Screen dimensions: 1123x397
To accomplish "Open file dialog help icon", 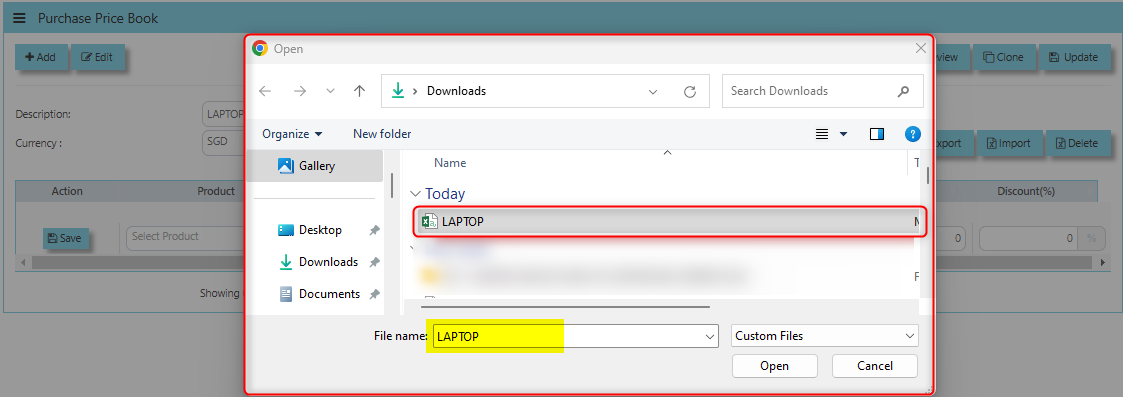I will click(x=912, y=134).
